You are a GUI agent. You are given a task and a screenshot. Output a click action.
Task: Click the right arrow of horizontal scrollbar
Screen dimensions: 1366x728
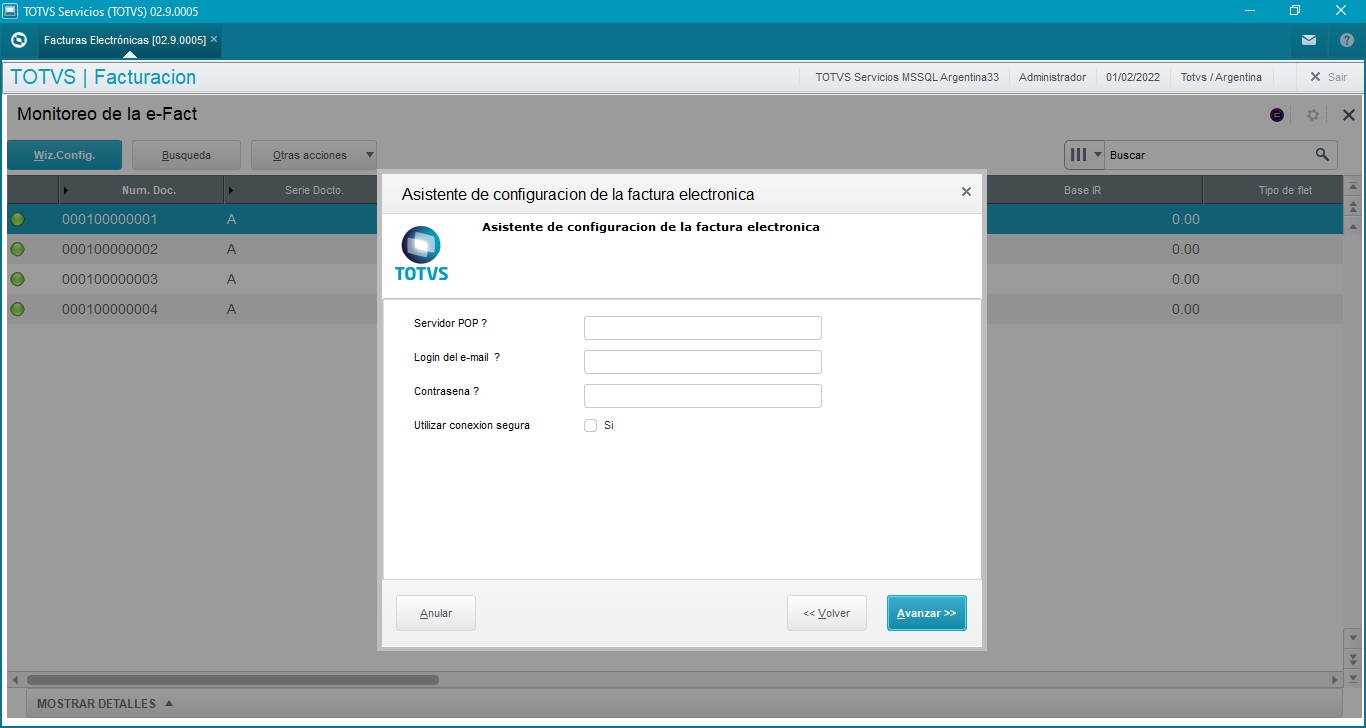coord(1335,680)
